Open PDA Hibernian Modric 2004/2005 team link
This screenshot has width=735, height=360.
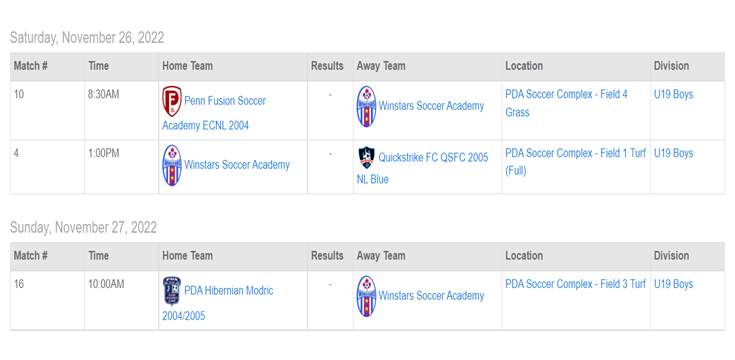218,303
